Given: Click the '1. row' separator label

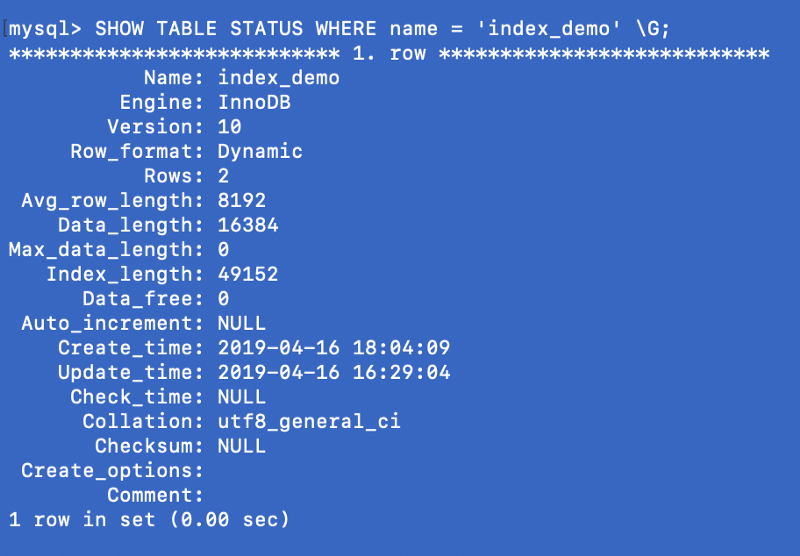Looking at the screenshot, I should tap(388, 53).
